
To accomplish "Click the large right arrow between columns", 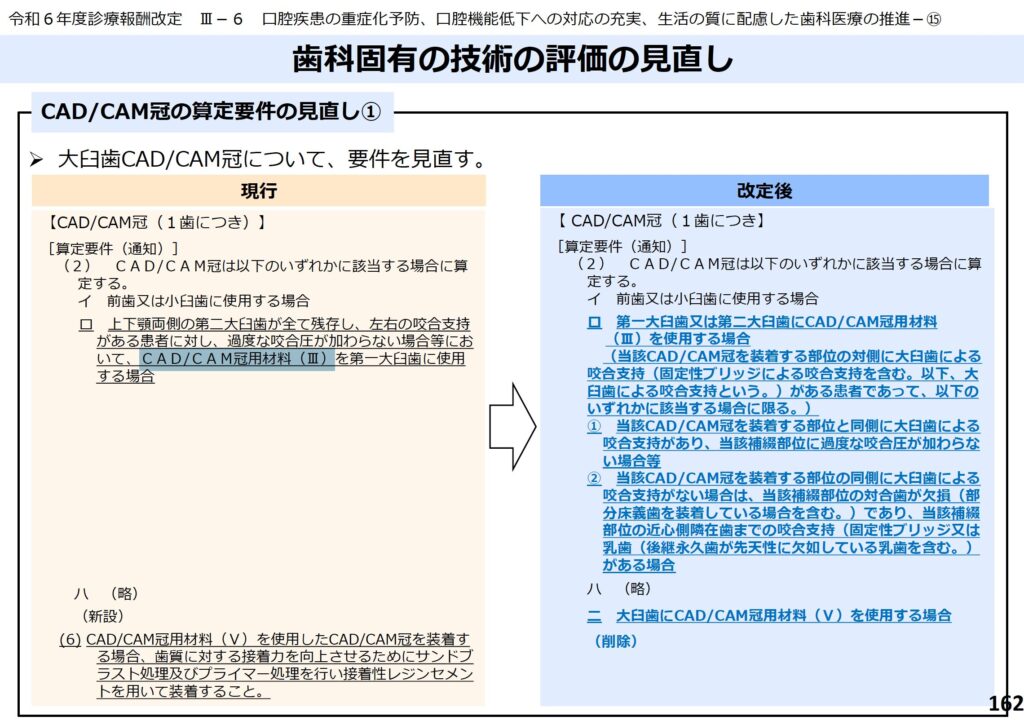I will point(512,425).
